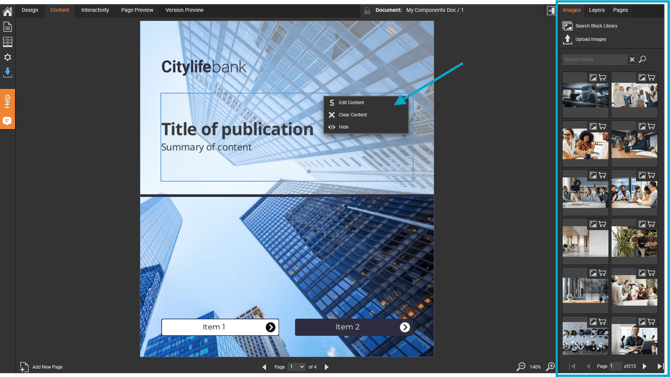The width and height of the screenshot is (670, 377).
Task: Click the Search Stock Library label
Action: 596,26
